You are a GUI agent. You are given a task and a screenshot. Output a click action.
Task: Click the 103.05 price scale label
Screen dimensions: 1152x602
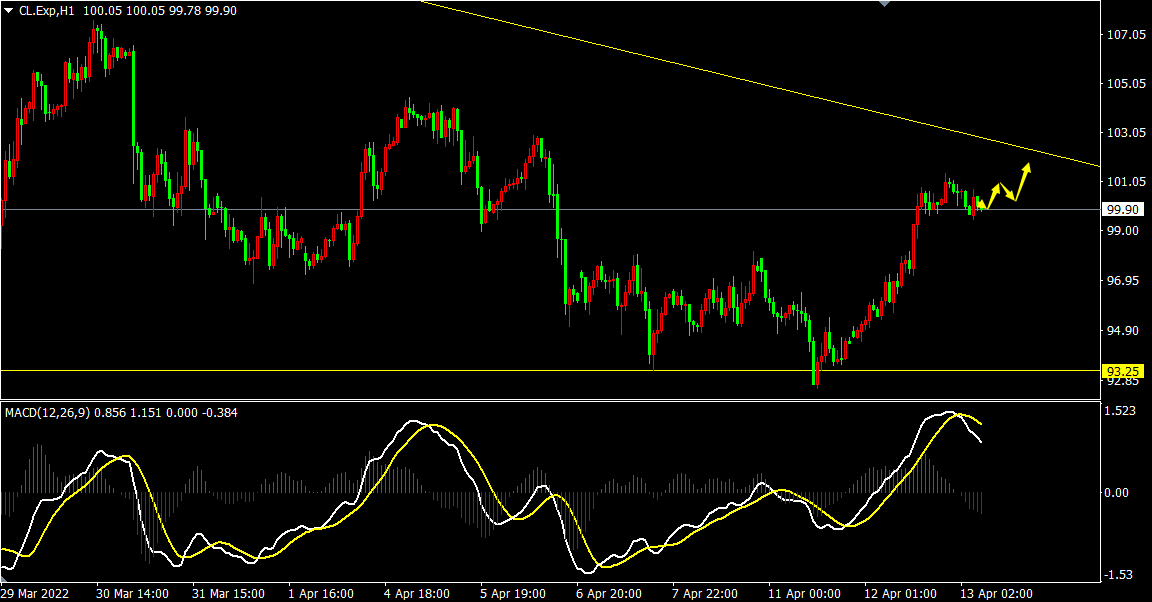click(x=1126, y=133)
